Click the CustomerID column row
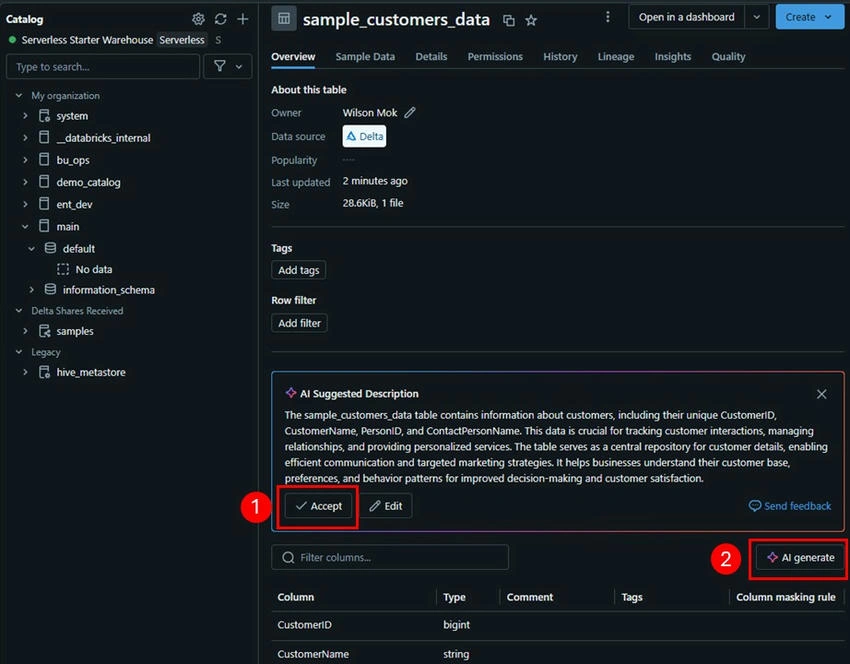Viewport: 850px width, 664px height. point(558,625)
